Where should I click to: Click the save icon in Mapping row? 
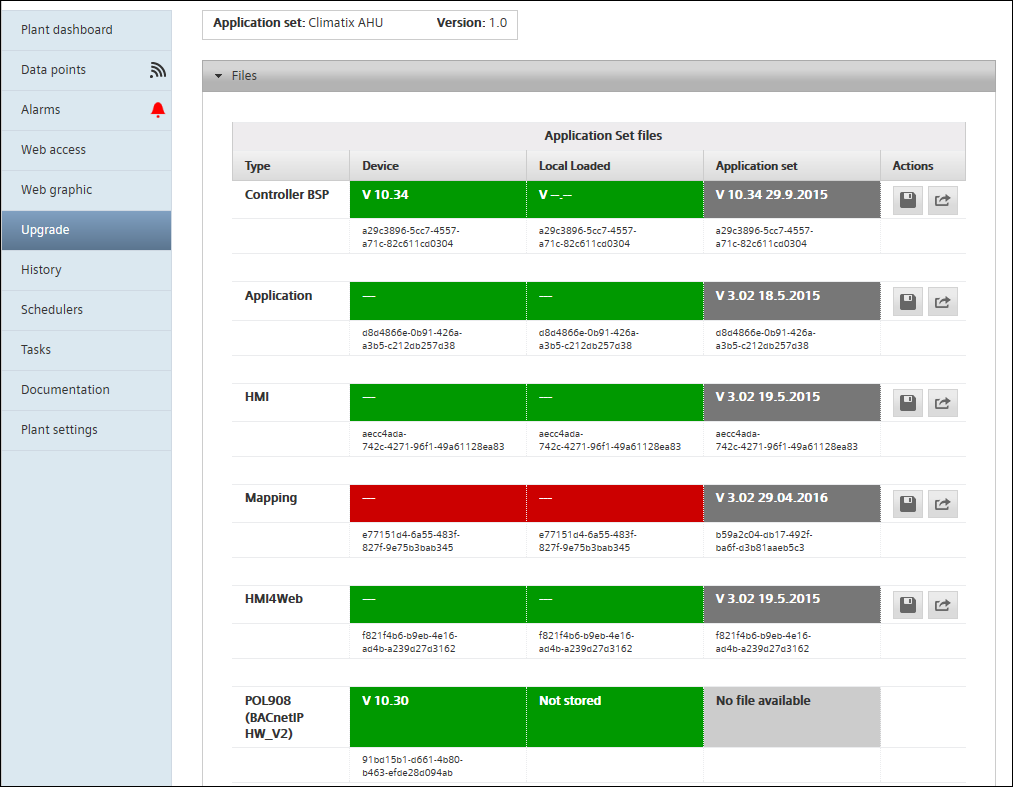[x=908, y=504]
